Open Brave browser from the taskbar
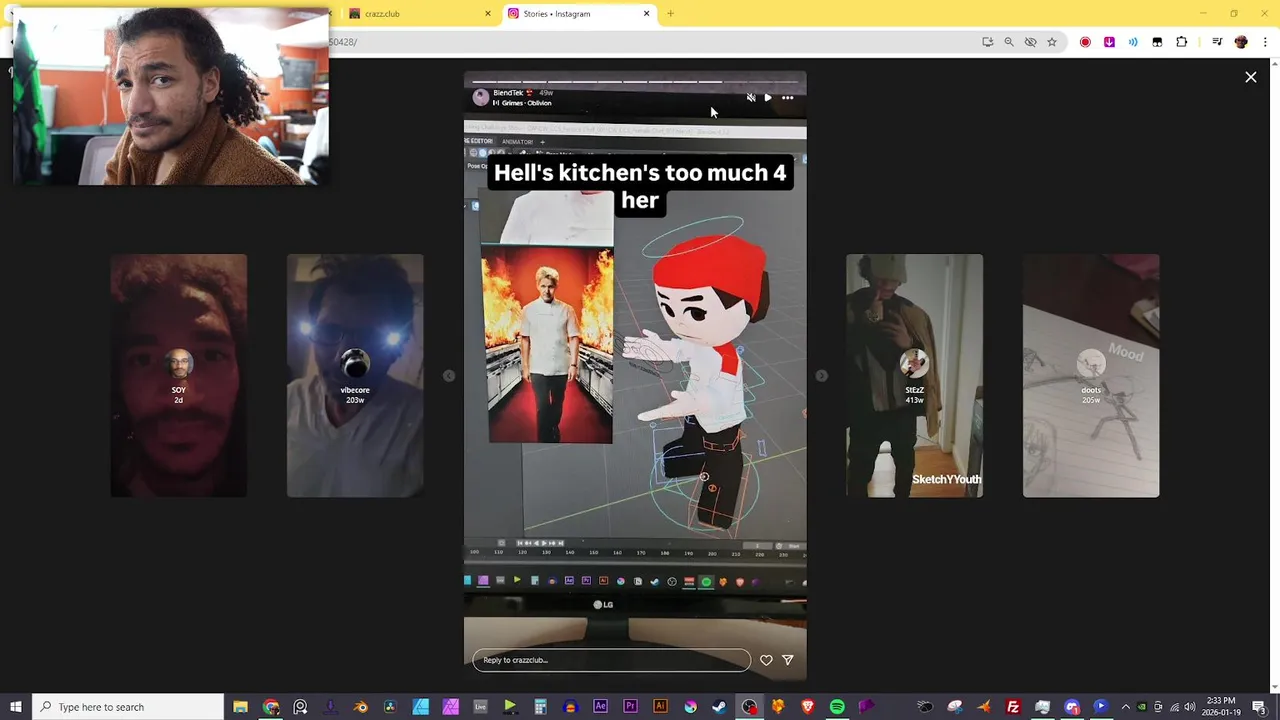Screen dimensions: 1280x720 [808, 707]
